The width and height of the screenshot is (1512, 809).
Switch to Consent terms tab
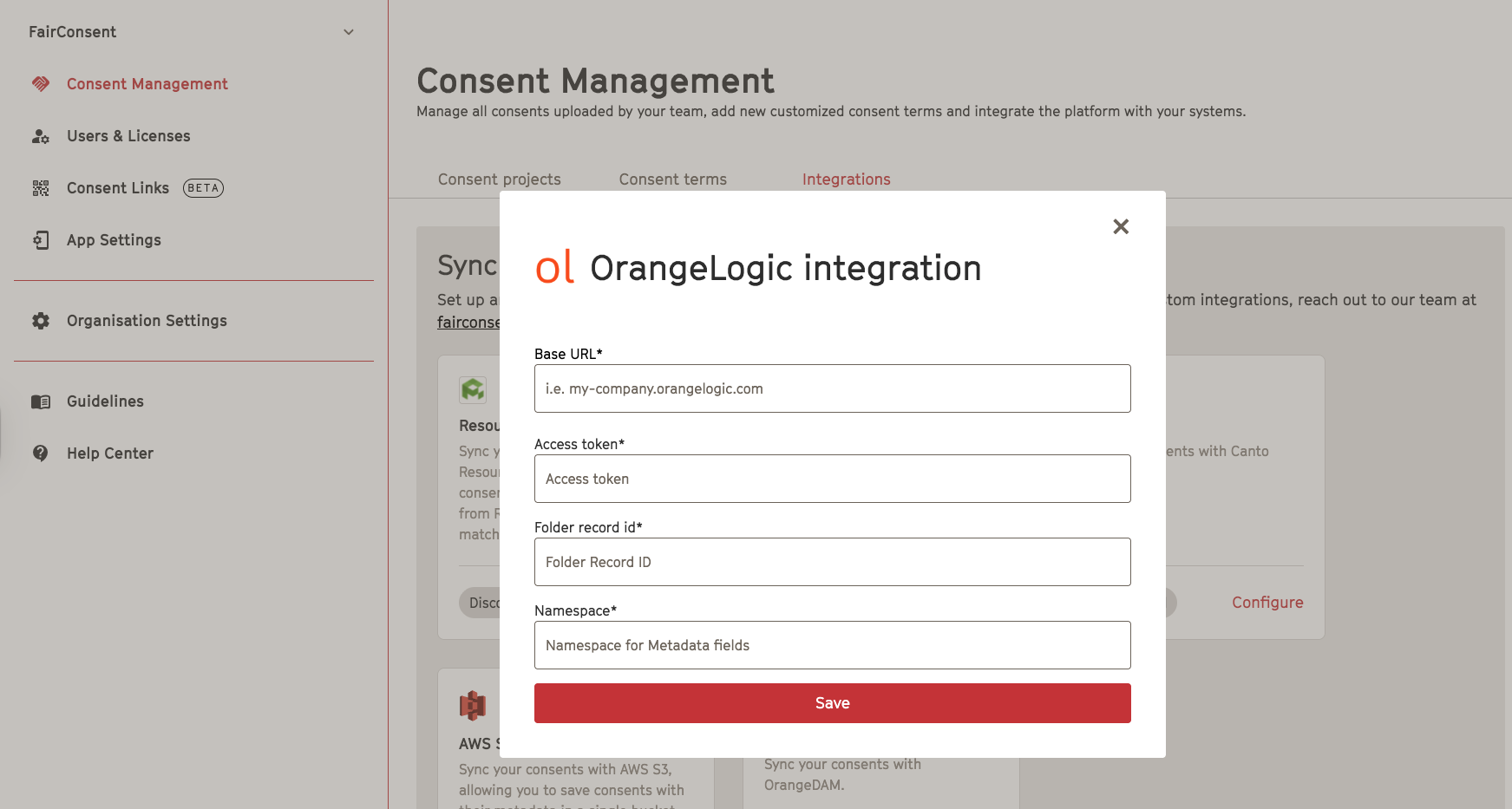[x=673, y=179]
